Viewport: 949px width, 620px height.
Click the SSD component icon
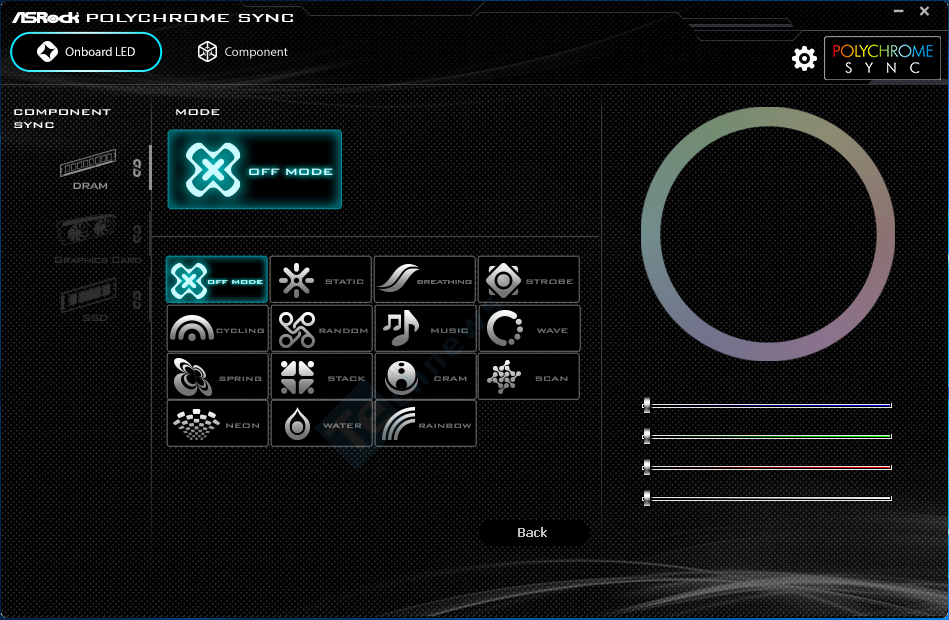point(88,294)
